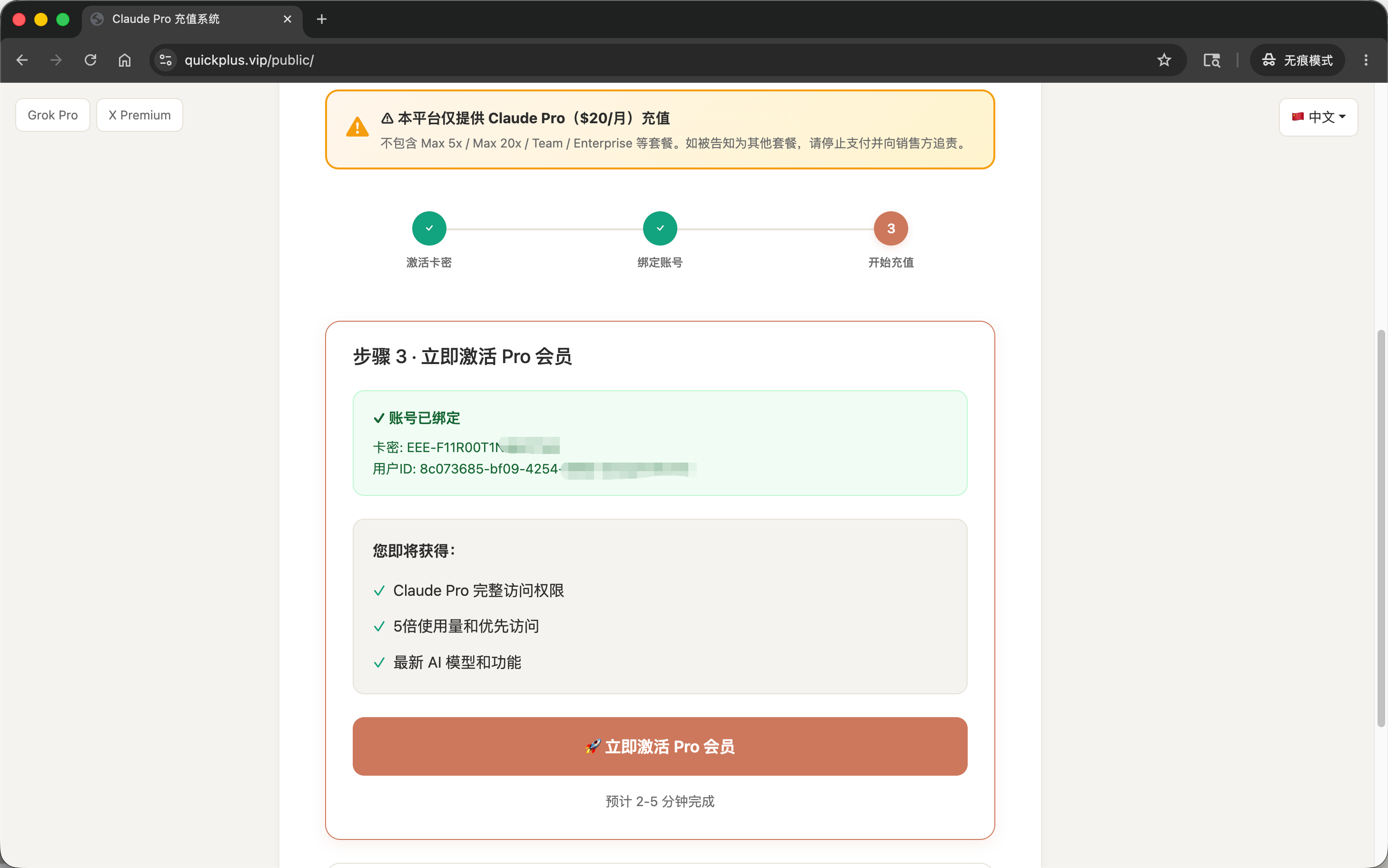Image resolution: width=1388 pixels, height=868 pixels.
Task: Click the browser forward arrow
Action: pyautogui.click(x=56, y=59)
